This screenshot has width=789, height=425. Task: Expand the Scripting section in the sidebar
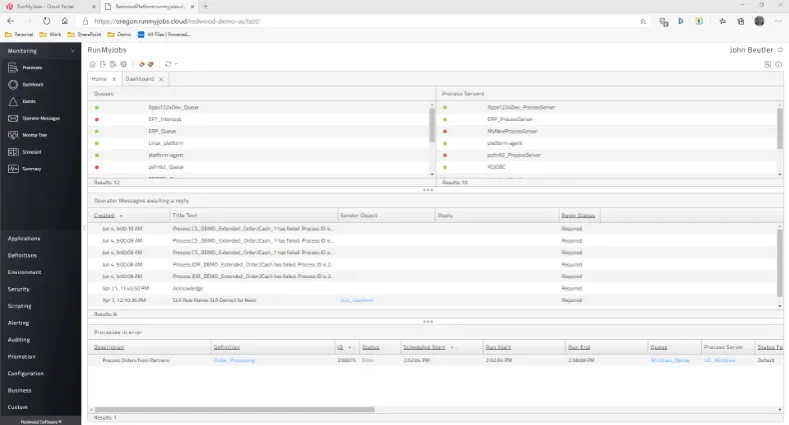pos(19,306)
